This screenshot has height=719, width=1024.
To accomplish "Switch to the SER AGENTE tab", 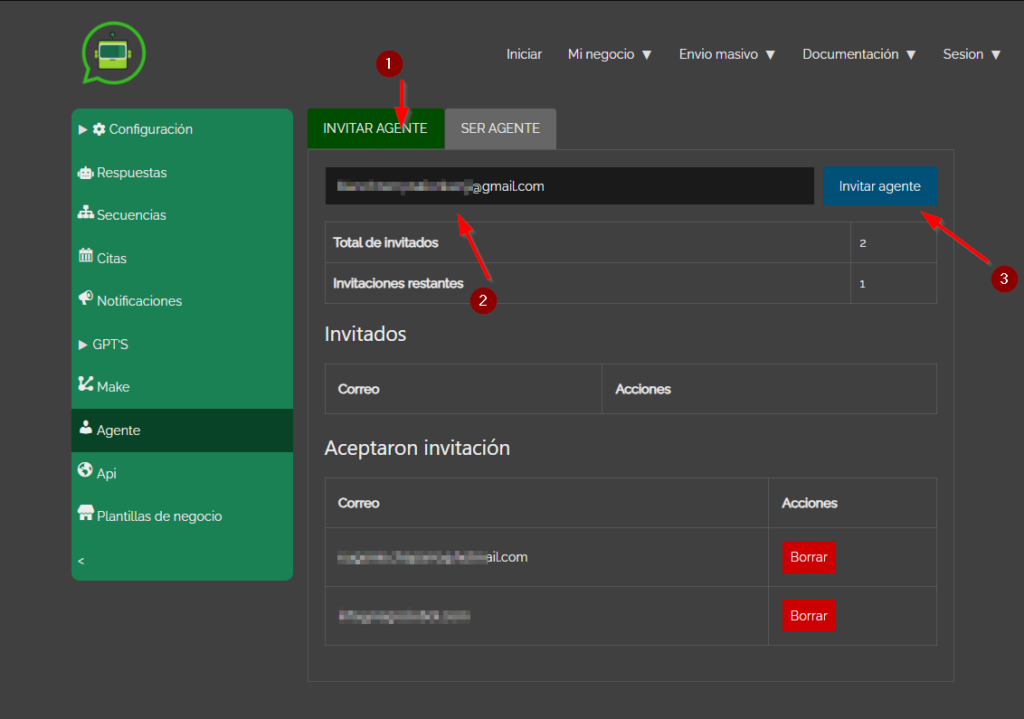I will [500, 129].
